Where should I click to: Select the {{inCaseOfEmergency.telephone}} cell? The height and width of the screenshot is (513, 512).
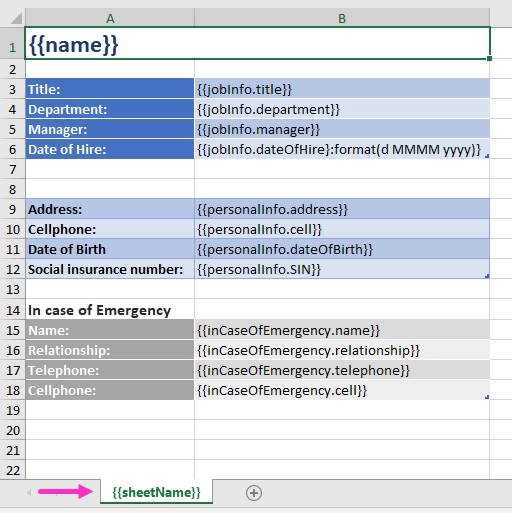coord(342,370)
